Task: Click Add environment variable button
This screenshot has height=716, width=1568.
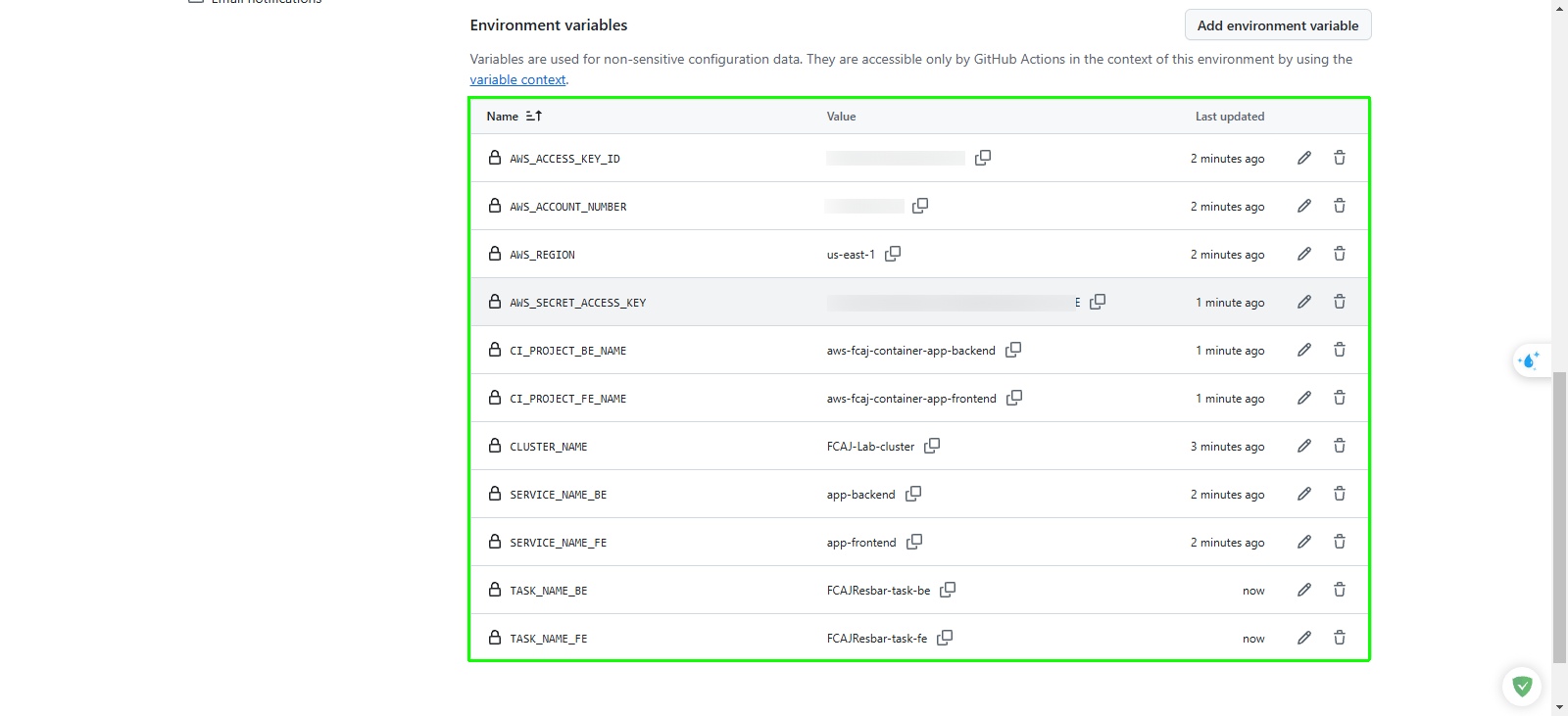Action: tap(1278, 25)
